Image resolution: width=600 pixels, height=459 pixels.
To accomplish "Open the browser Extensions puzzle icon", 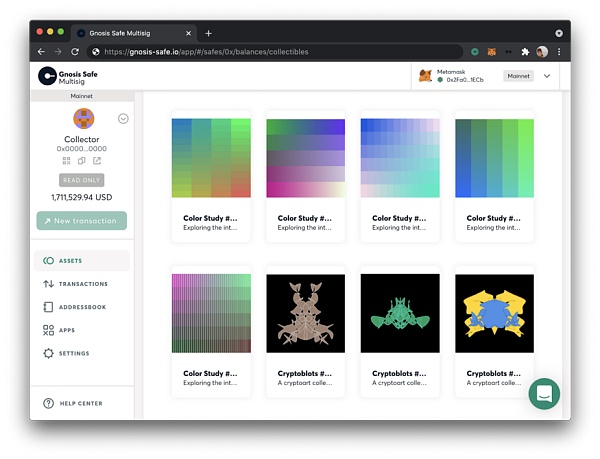I will [x=525, y=51].
